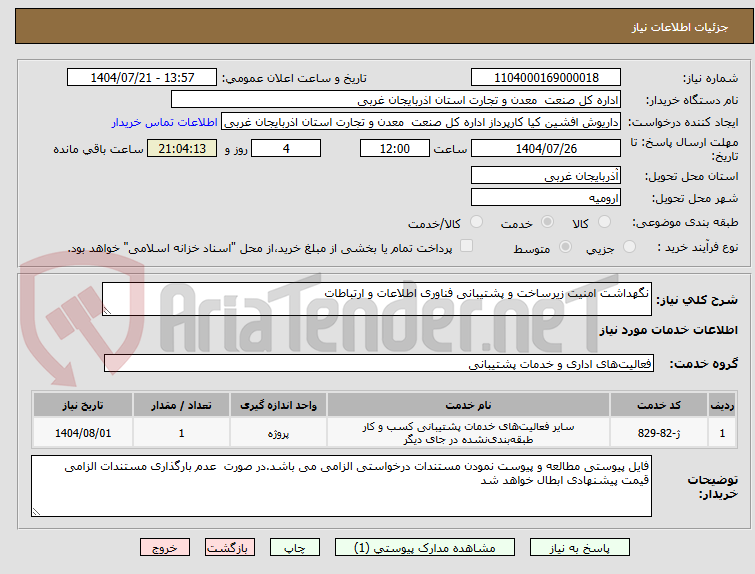Viewport: 755px width, 574px height.
Task: Select the خدمت radio button
Action: tap(547, 222)
